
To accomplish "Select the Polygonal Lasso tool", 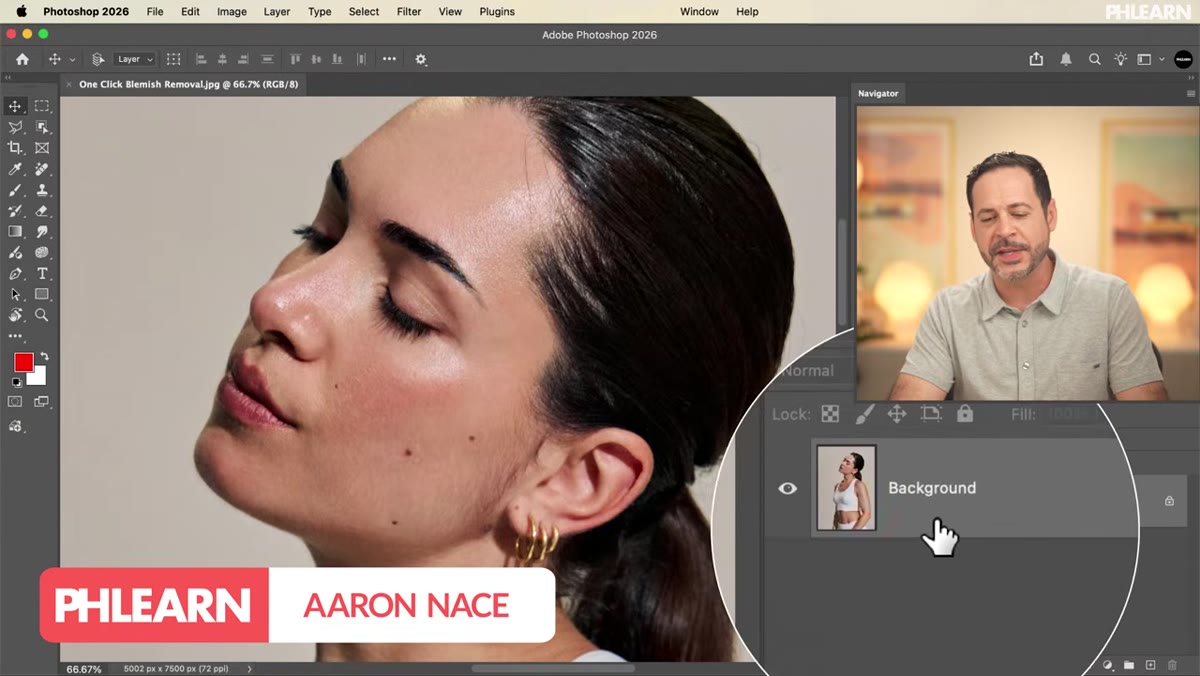I will [x=15, y=127].
